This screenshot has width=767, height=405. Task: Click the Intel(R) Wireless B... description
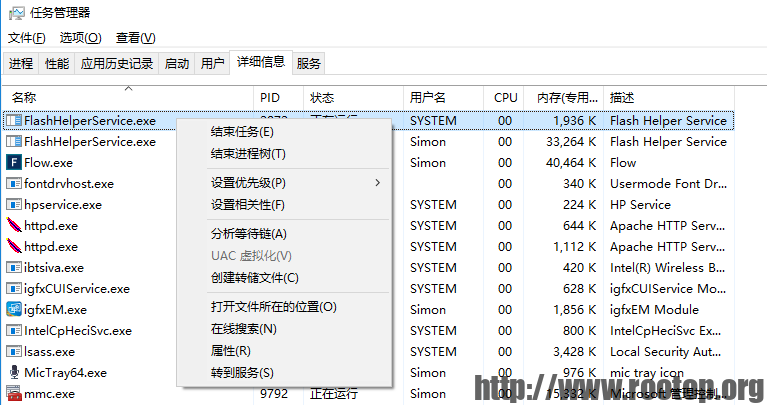pos(667,268)
